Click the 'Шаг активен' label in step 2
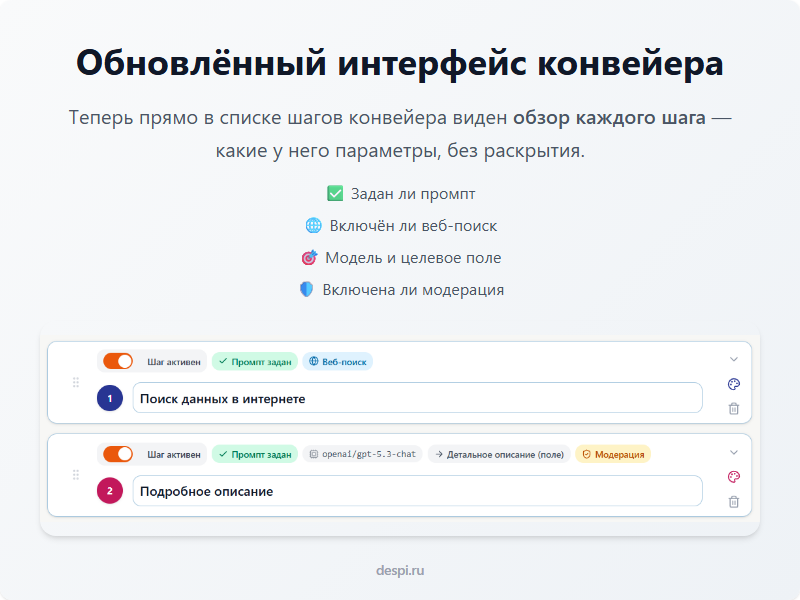Image resolution: width=800 pixels, height=600 pixels. 174,454
